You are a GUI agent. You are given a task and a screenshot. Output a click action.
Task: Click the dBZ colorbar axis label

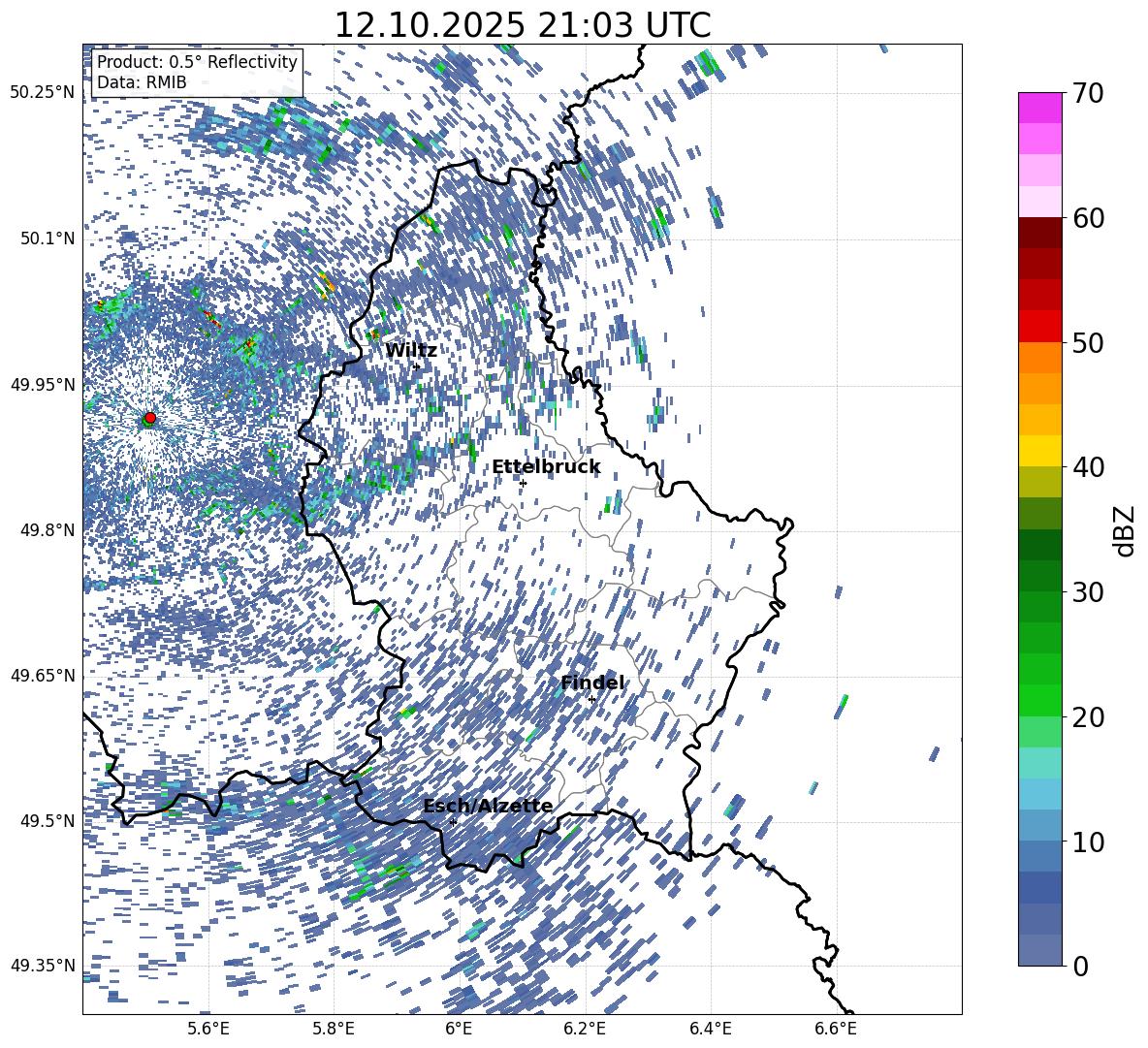[1125, 530]
